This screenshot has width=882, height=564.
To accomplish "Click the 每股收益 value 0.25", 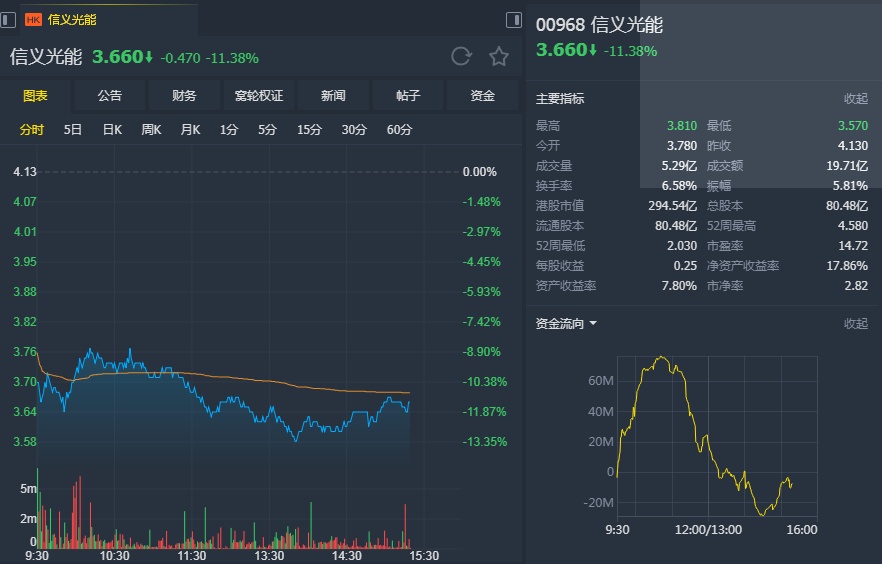I will (685, 265).
